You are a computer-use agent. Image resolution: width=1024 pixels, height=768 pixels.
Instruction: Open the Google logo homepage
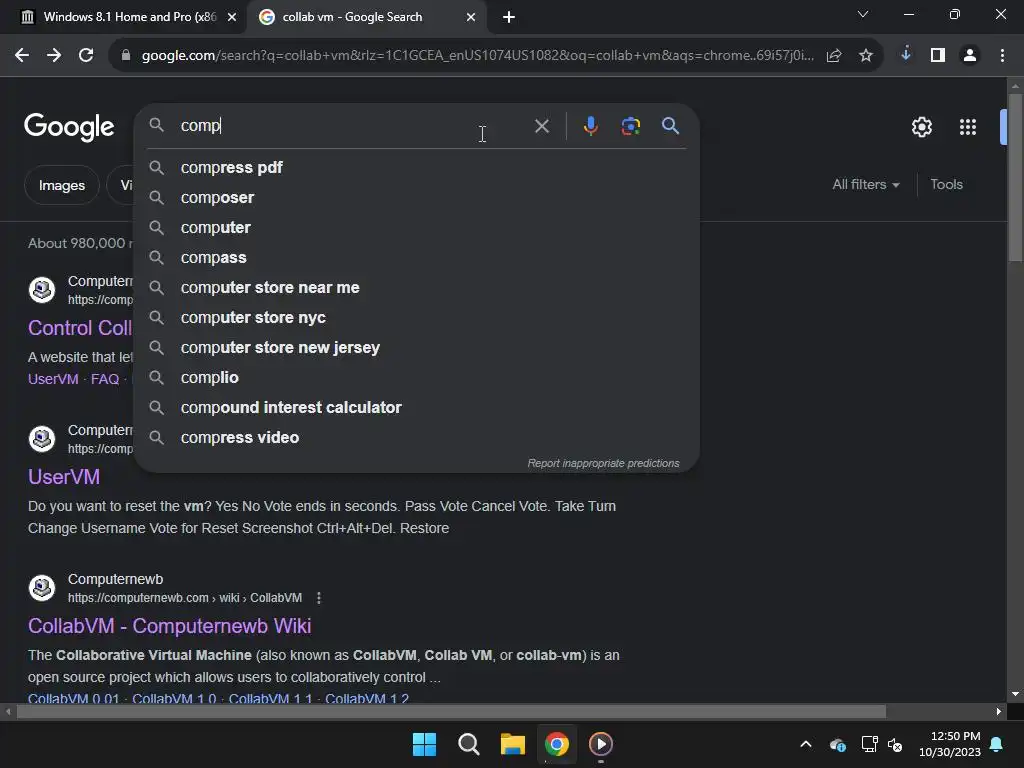69,127
